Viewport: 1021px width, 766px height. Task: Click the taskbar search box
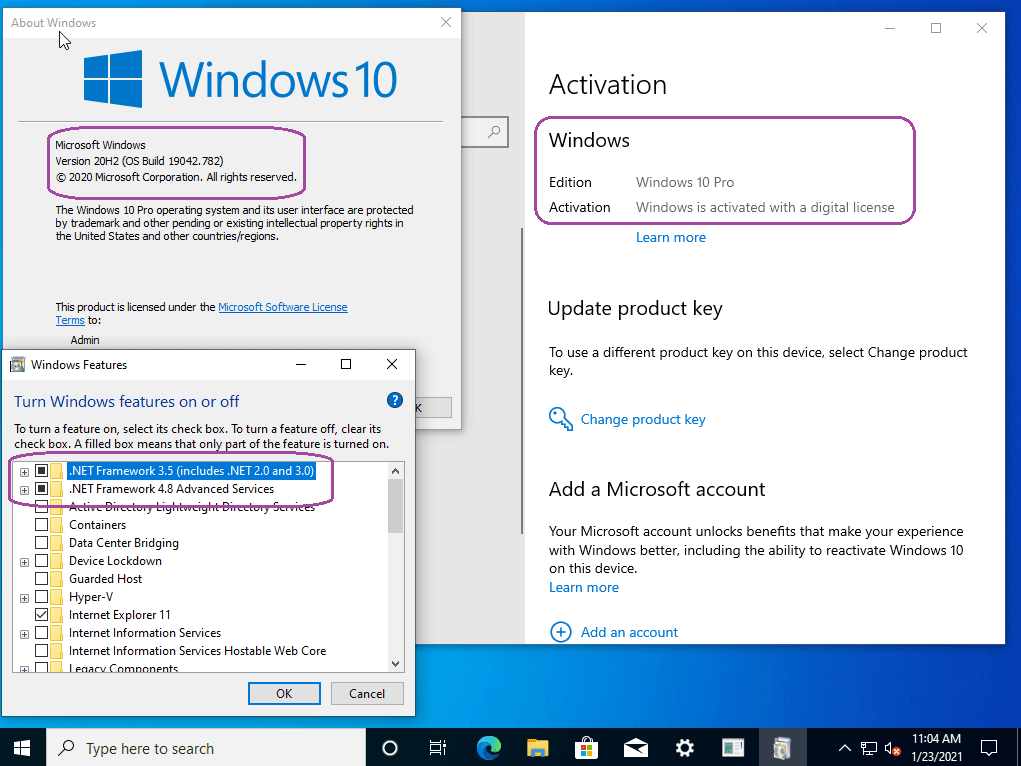pos(206,748)
